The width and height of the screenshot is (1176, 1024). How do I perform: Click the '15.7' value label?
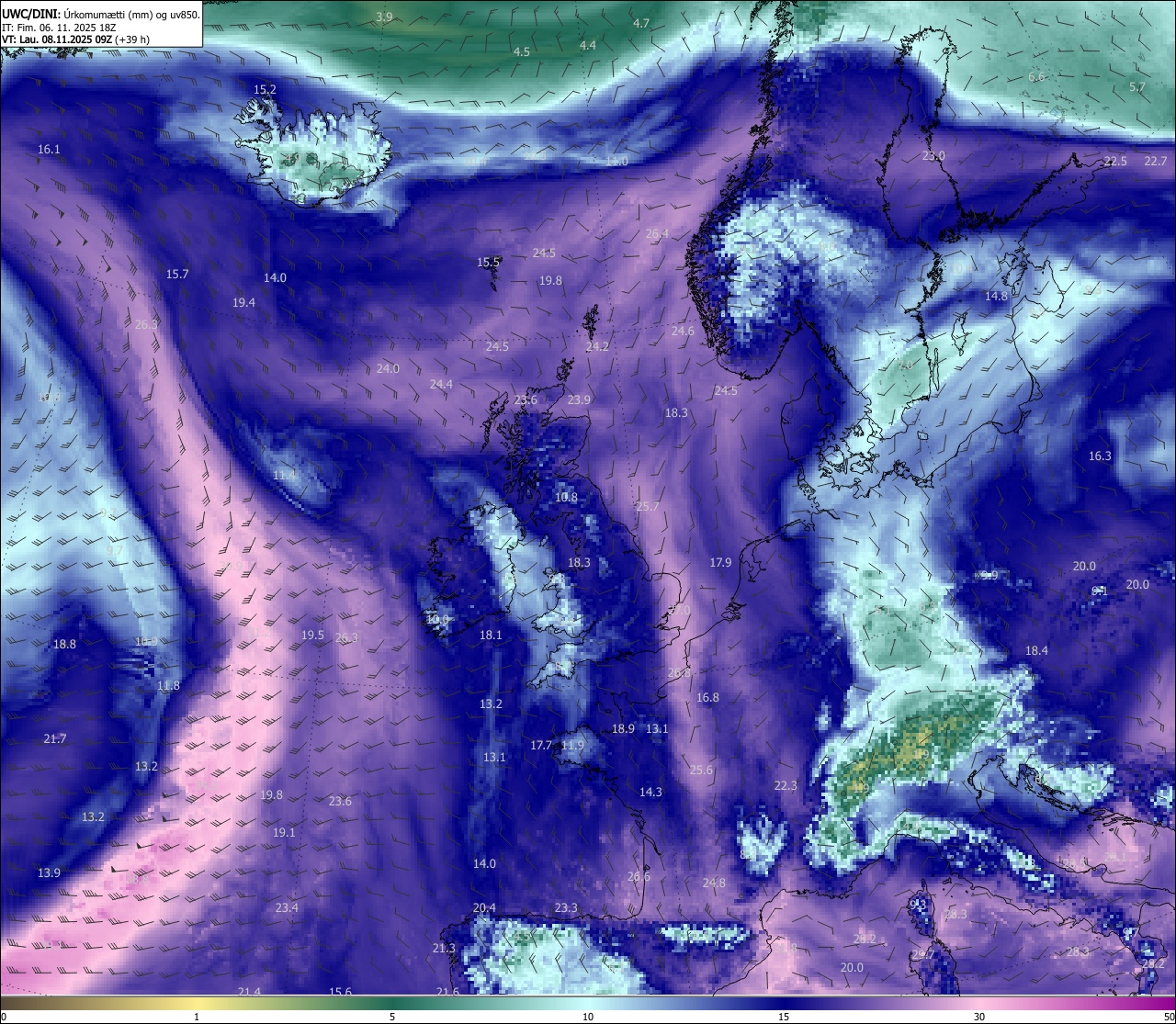click(177, 274)
